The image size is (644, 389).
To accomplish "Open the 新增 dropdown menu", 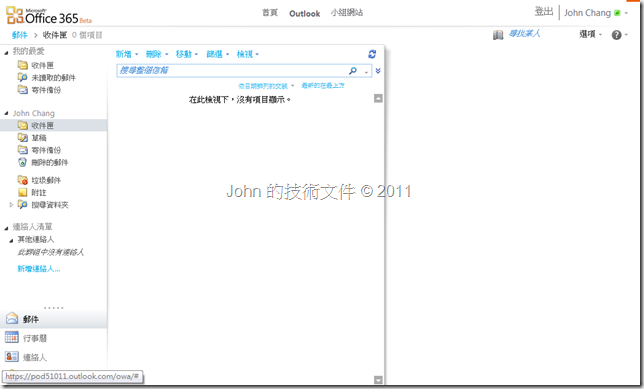I will pyautogui.click(x=127, y=54).
